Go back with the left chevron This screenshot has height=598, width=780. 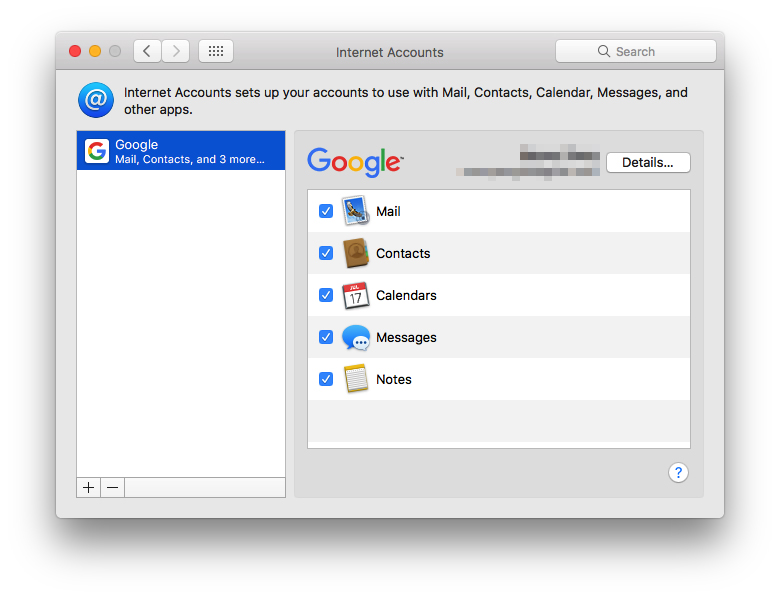(147, 51)
